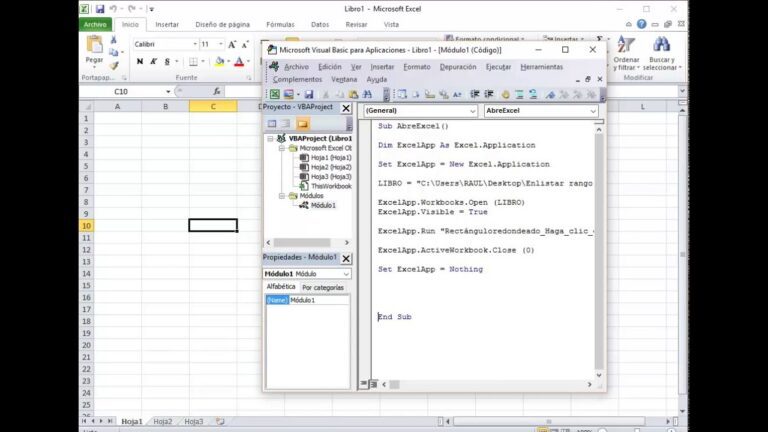Screen dimensions: 768x432
Task: Open the green Archivo tab in Excel
Action: (95, 24)
